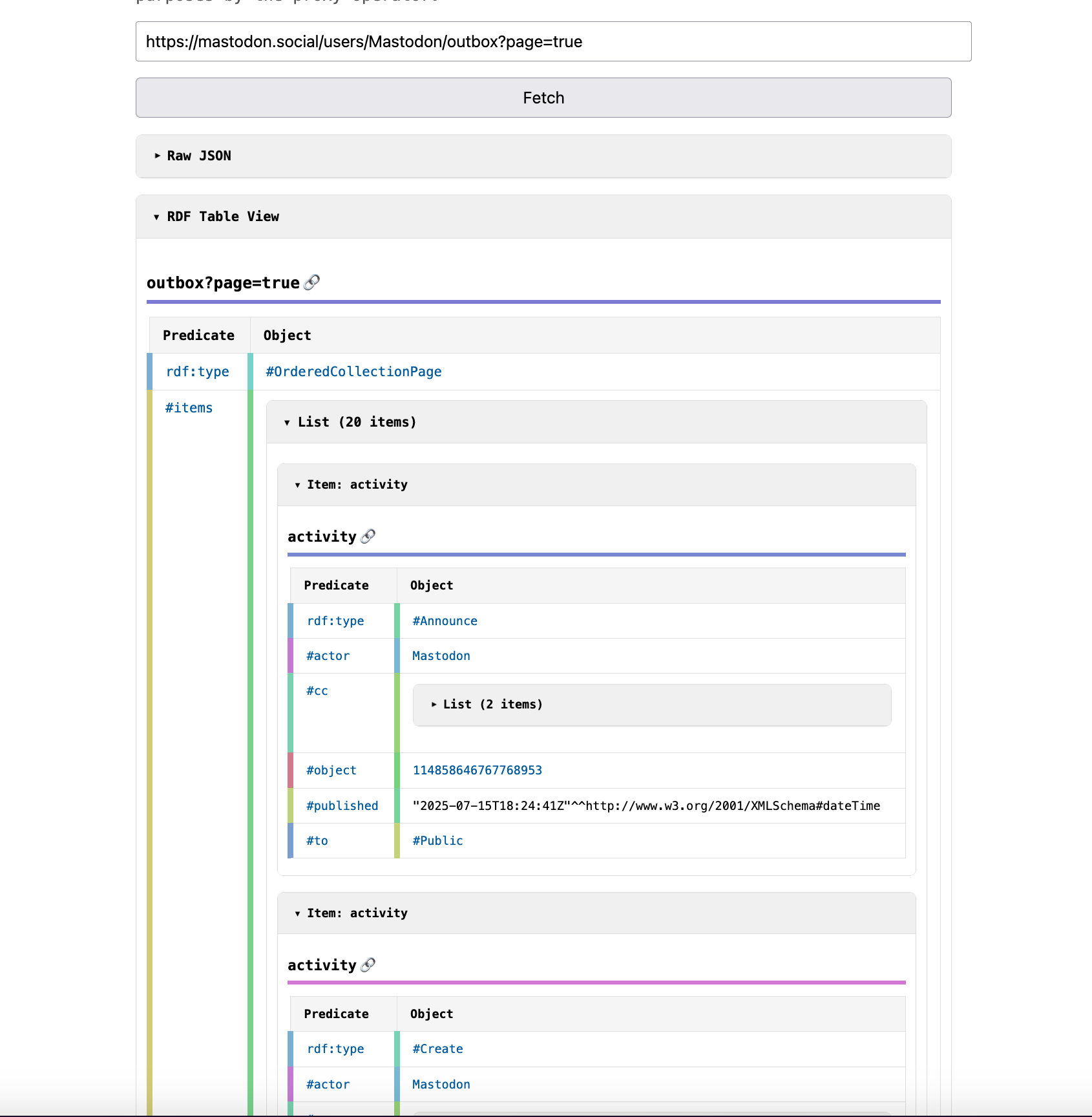Screen dimensions: 1092x1117
Task: Expand the List (2 items) under #cc
Action: point(652,705)
